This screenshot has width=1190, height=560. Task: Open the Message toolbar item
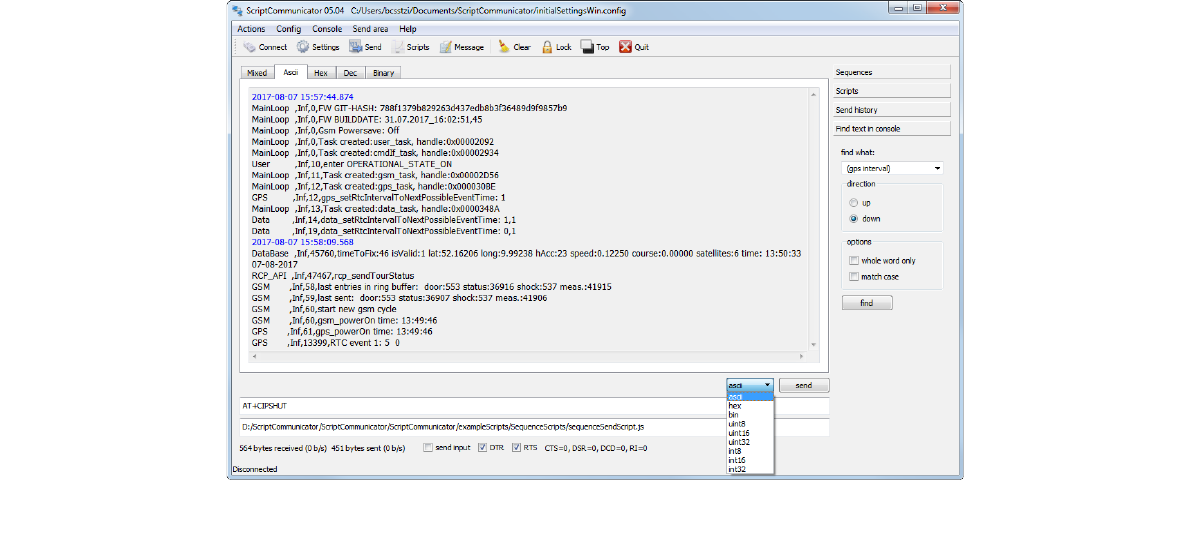461,47
